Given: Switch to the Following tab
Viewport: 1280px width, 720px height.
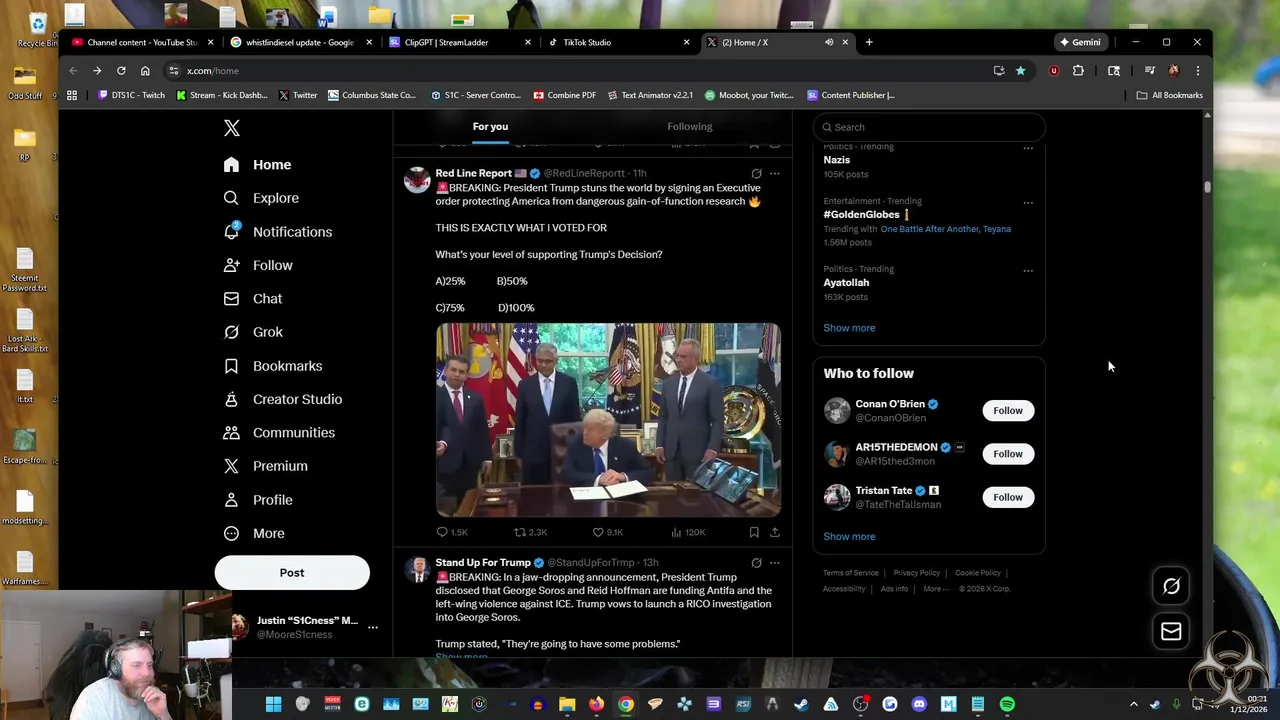Looking at the screenshot, I should pyautogui.click(x=690, y=127).
